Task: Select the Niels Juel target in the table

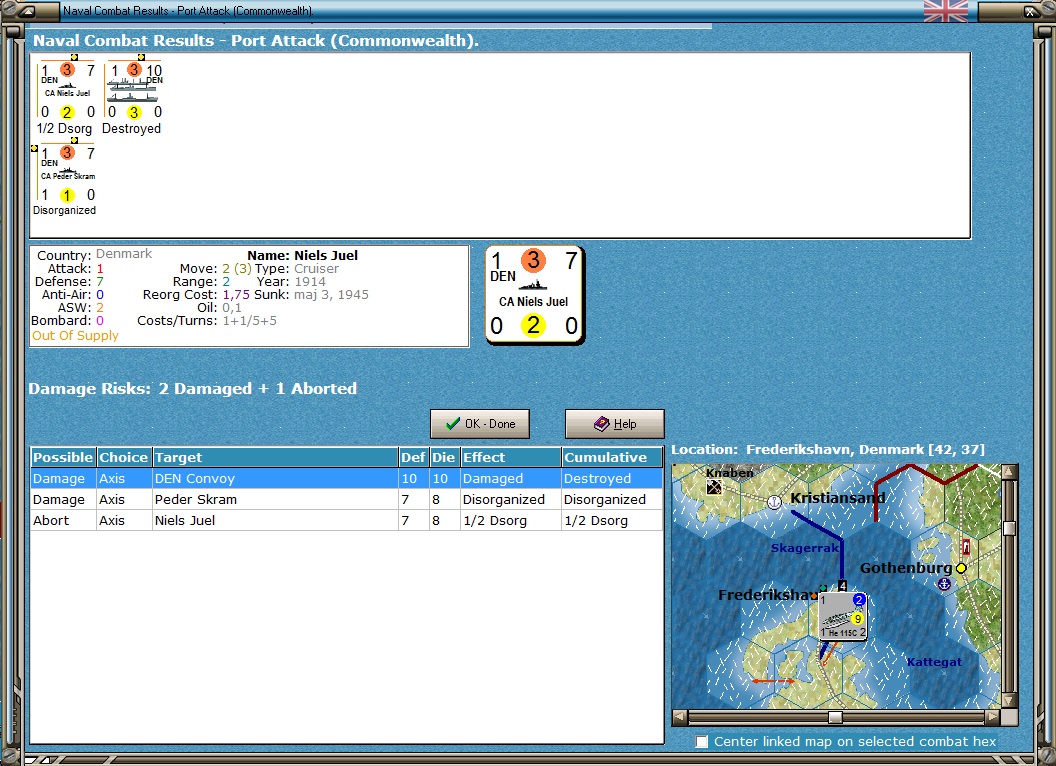Action: 347,520
